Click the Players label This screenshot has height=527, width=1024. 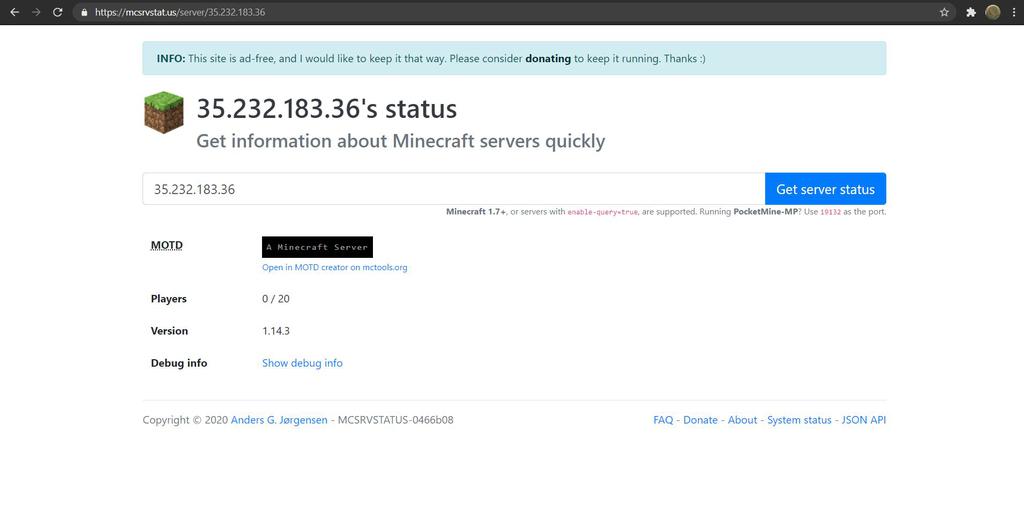click(x=168, y=299)
